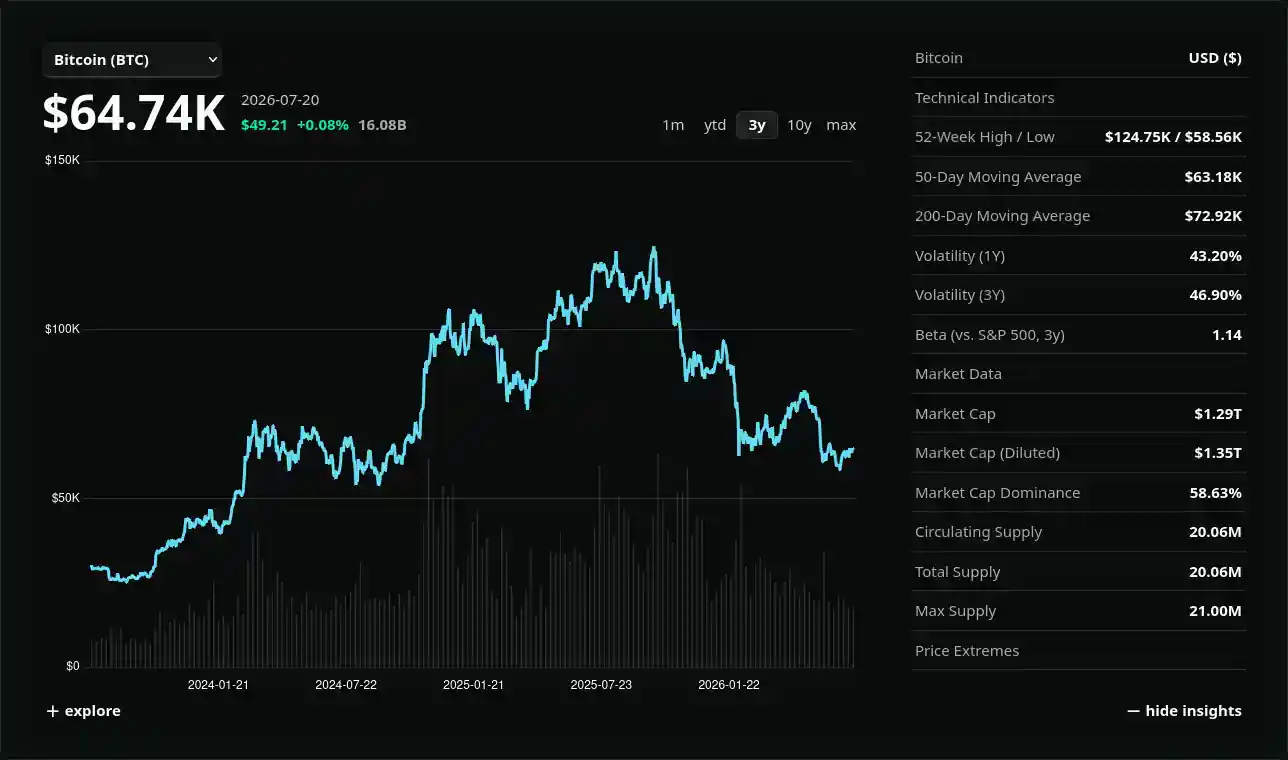Click the 50-Day Moving Average label

[x=998, y=177]
